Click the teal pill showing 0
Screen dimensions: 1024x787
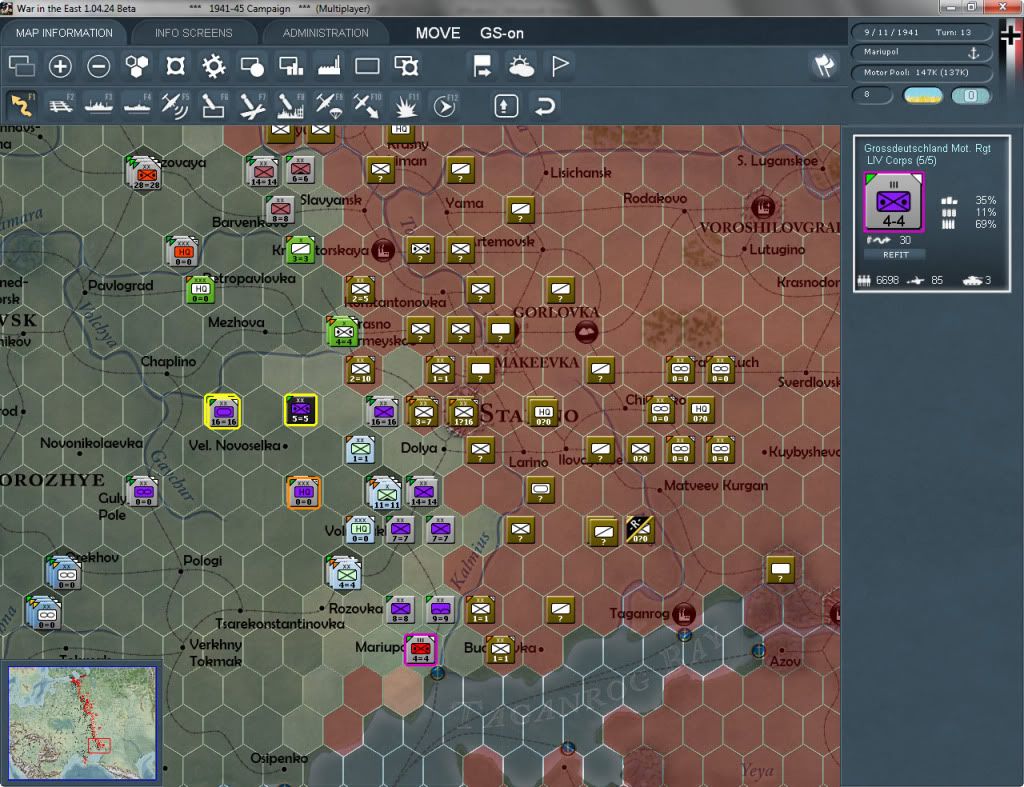pyautogui.click(x=971, y=95)
